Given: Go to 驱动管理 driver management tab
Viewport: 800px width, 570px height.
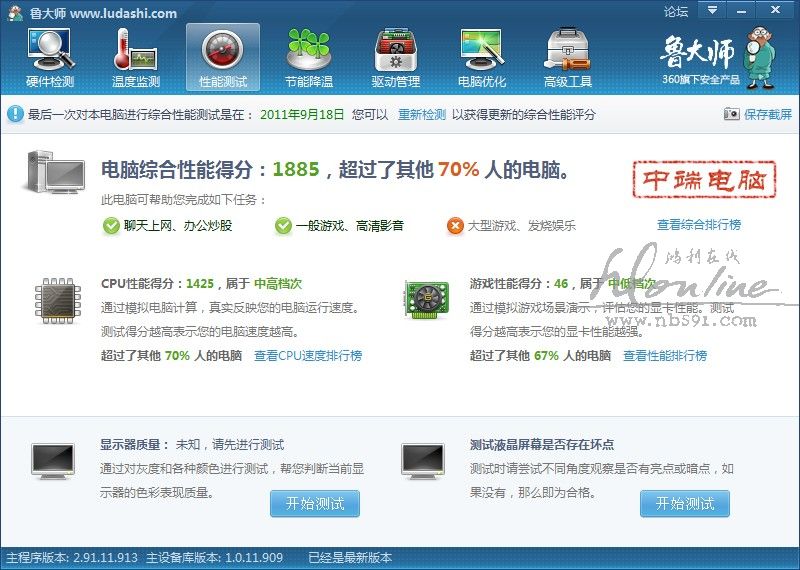Looking at the screenshot, I should tap(395, 57).
